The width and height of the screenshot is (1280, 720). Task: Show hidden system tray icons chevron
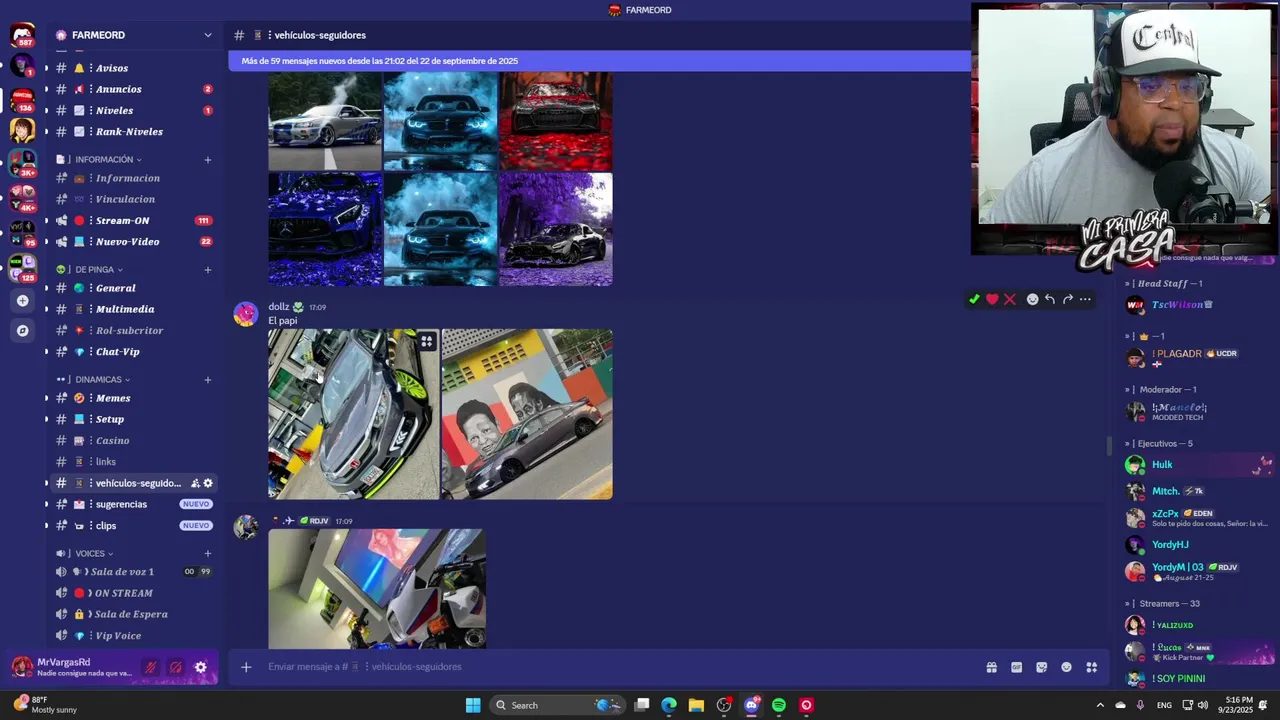(x=1100, y=705)
